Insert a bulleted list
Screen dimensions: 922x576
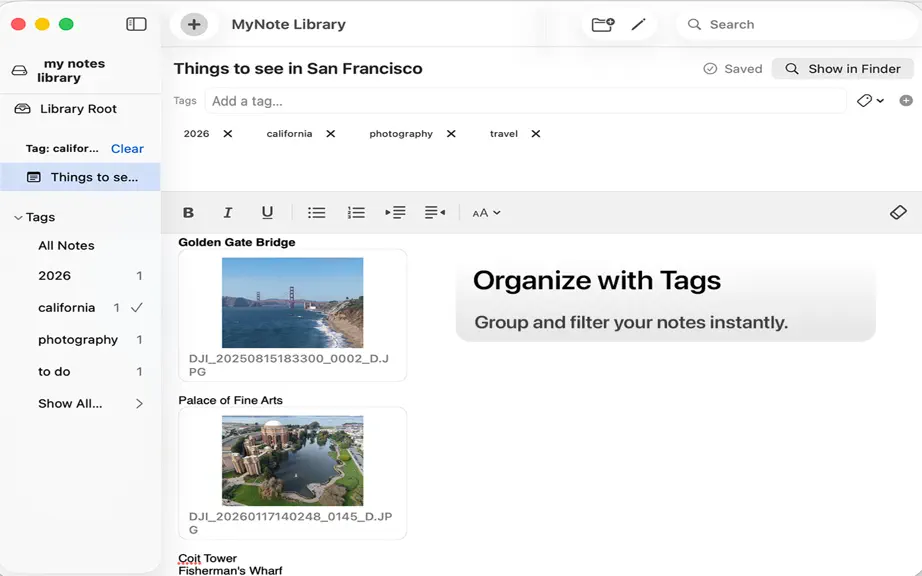point(316,213)
